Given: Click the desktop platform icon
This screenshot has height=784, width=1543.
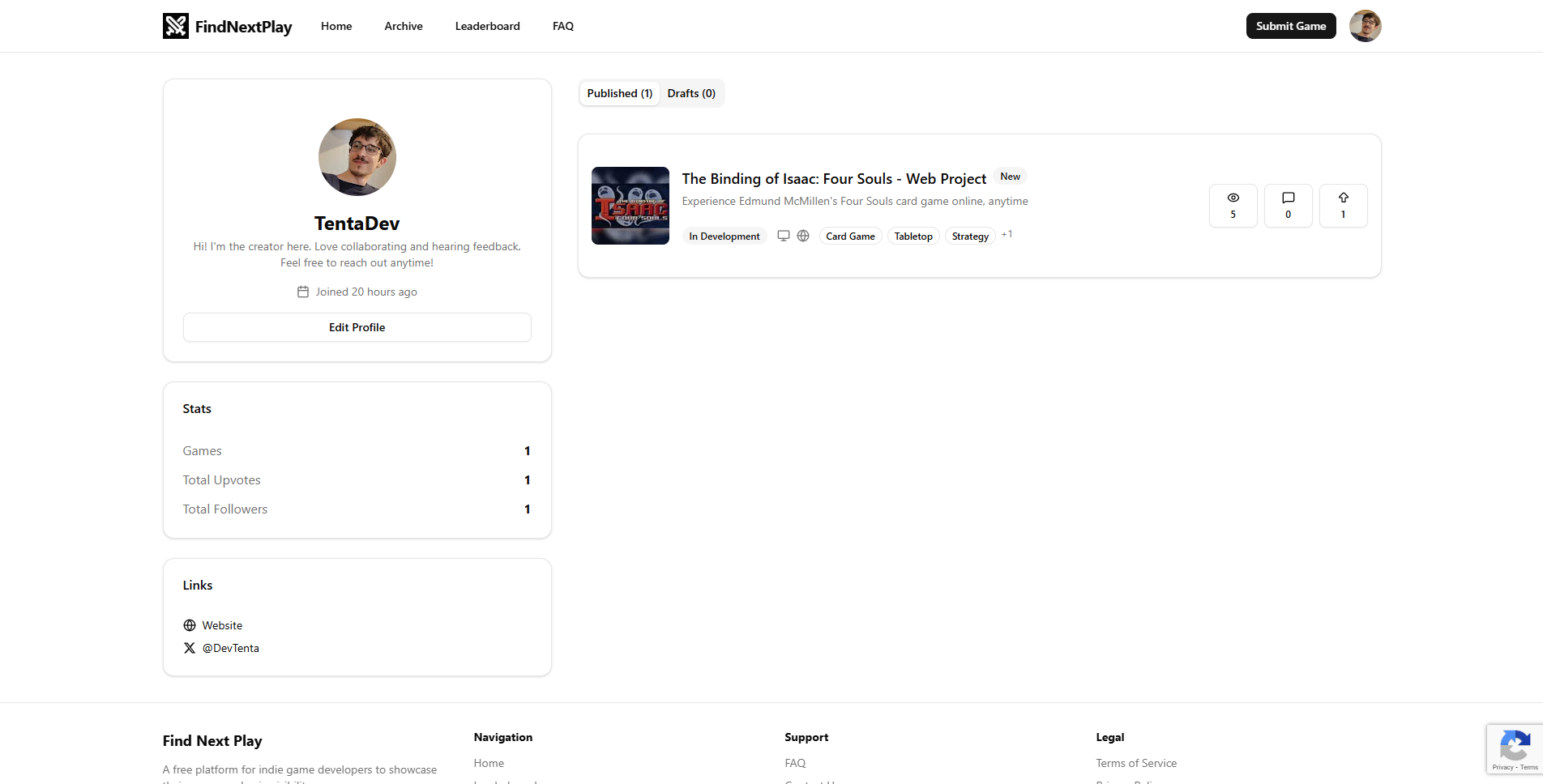Looking at the screenshot, I should pyautogui.click(x=784, y=236).
